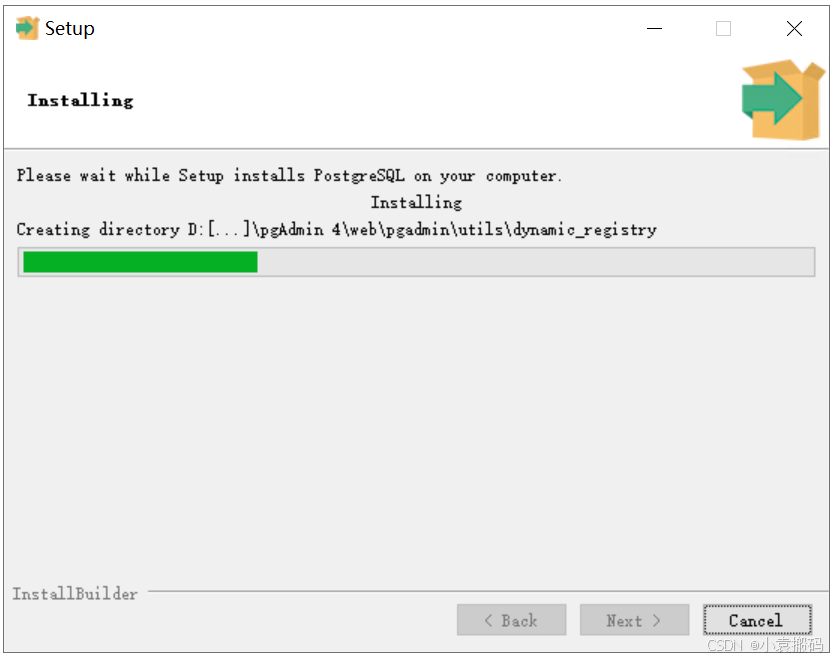
Task: Click the large installer box arrow logo
Action: (x=783, y=100)
